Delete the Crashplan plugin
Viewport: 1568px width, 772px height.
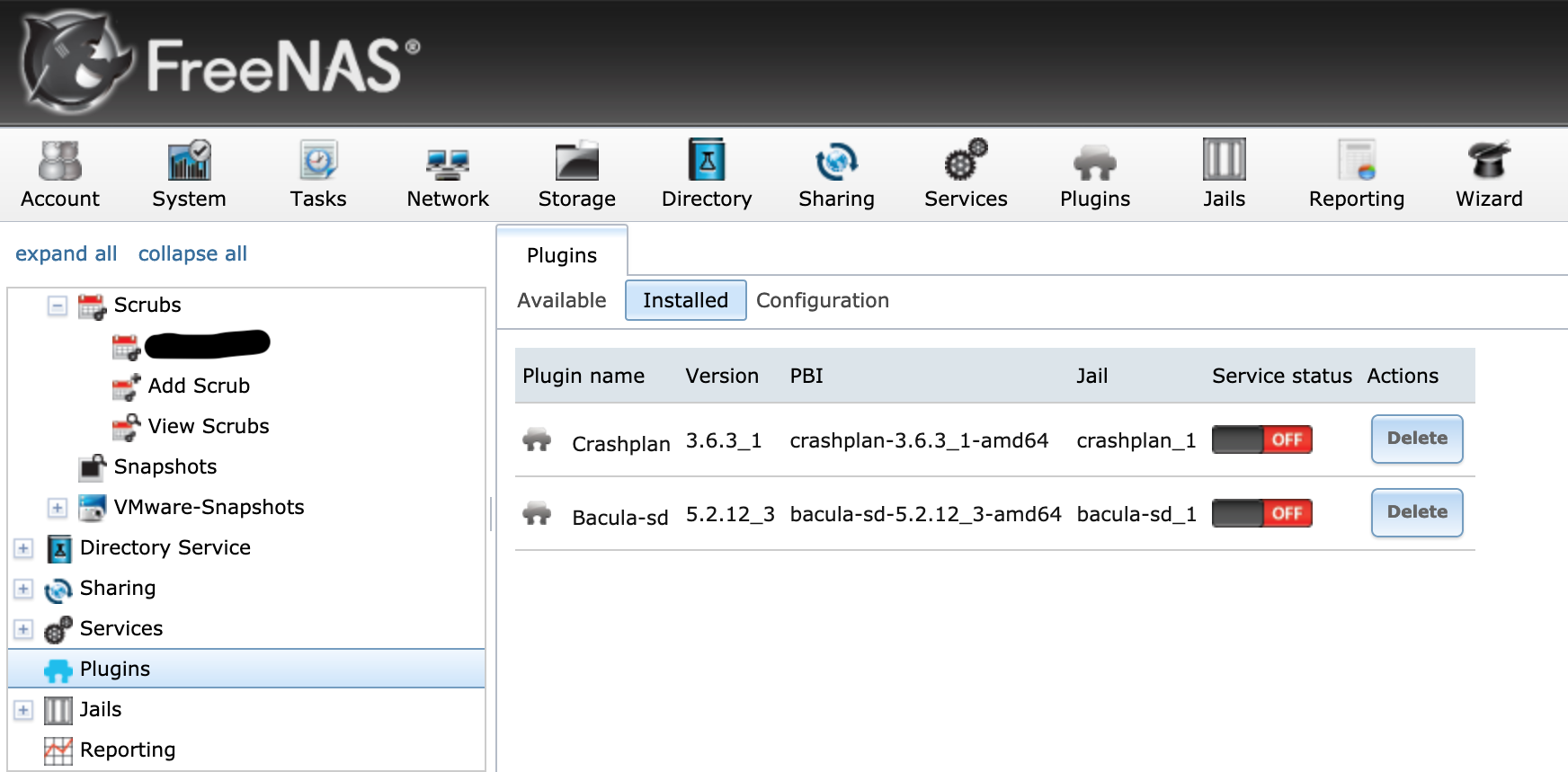coord(1417,439)
